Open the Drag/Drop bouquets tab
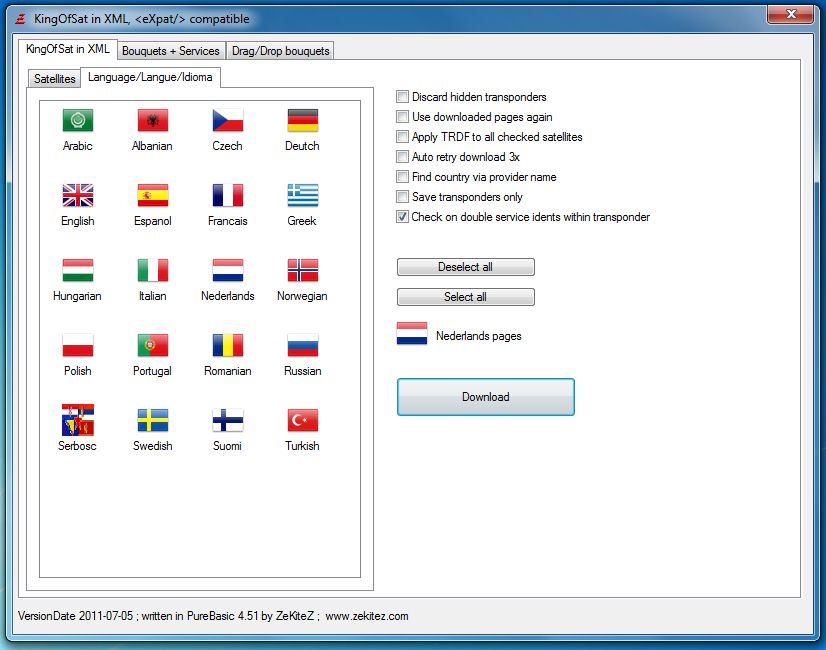The image size is (826, 650). click(280, 51)
